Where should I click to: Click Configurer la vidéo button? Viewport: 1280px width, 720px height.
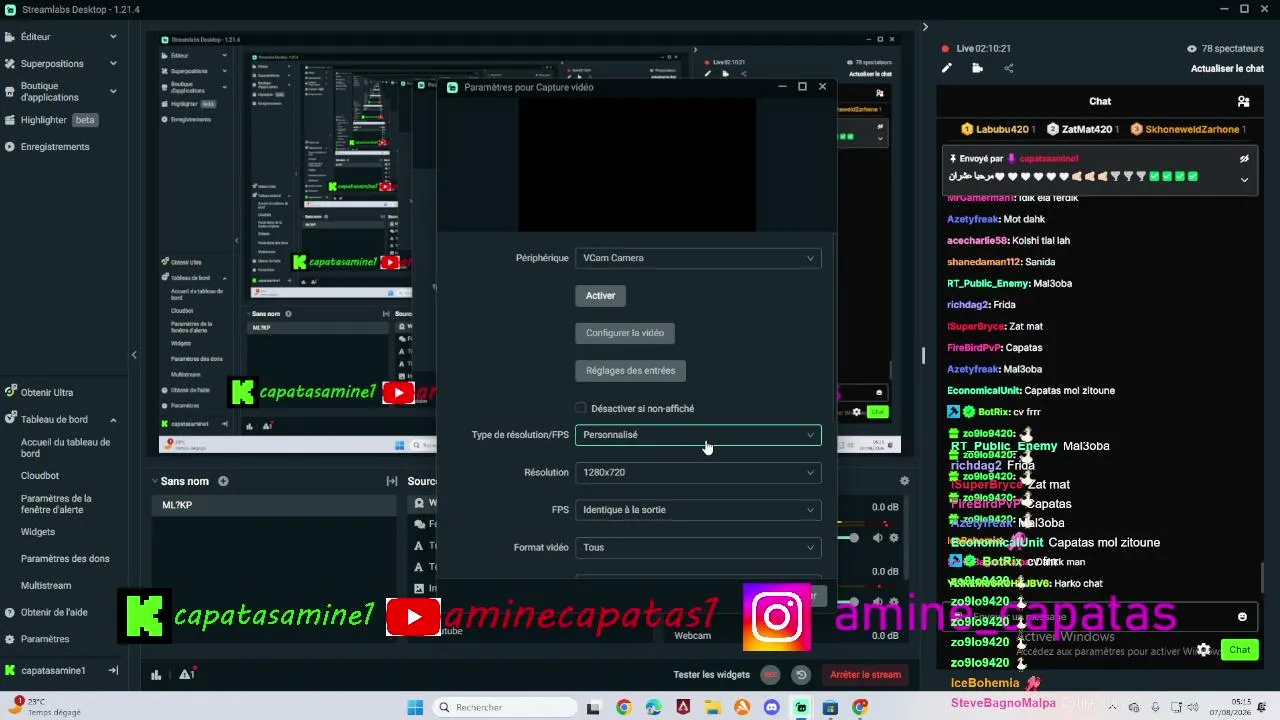click(625, 333)
